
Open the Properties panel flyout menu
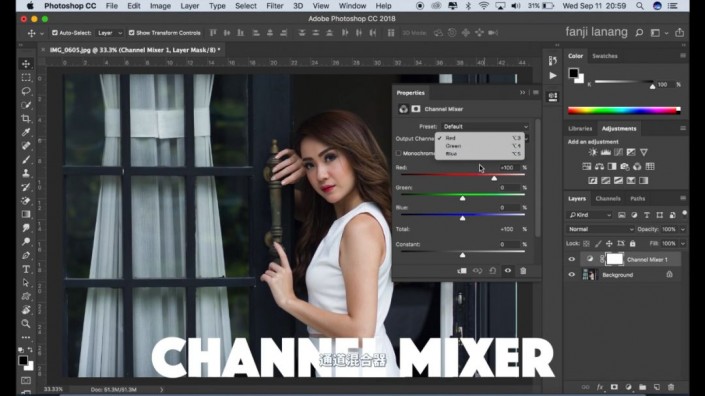(535, 93)
